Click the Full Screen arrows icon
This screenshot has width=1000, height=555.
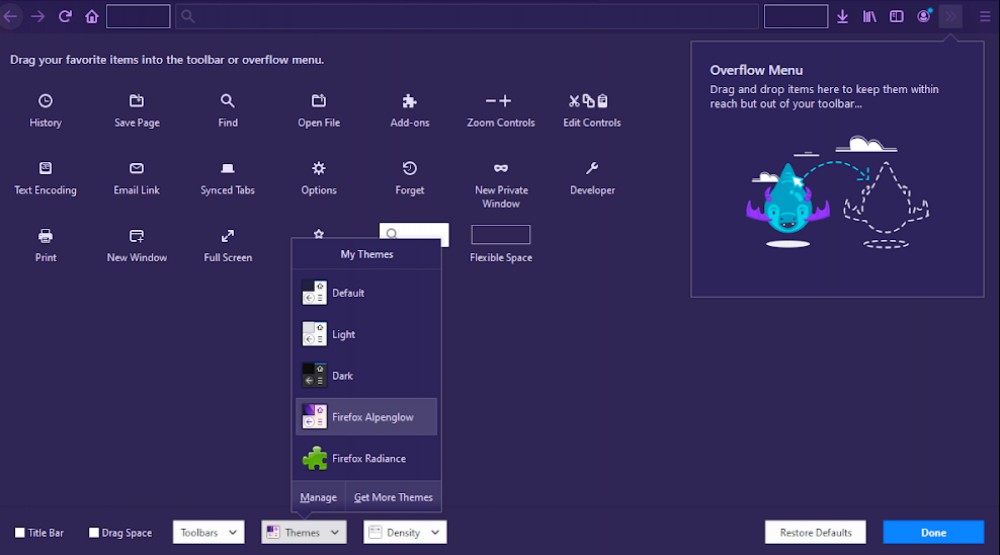[x=228, y=236]
